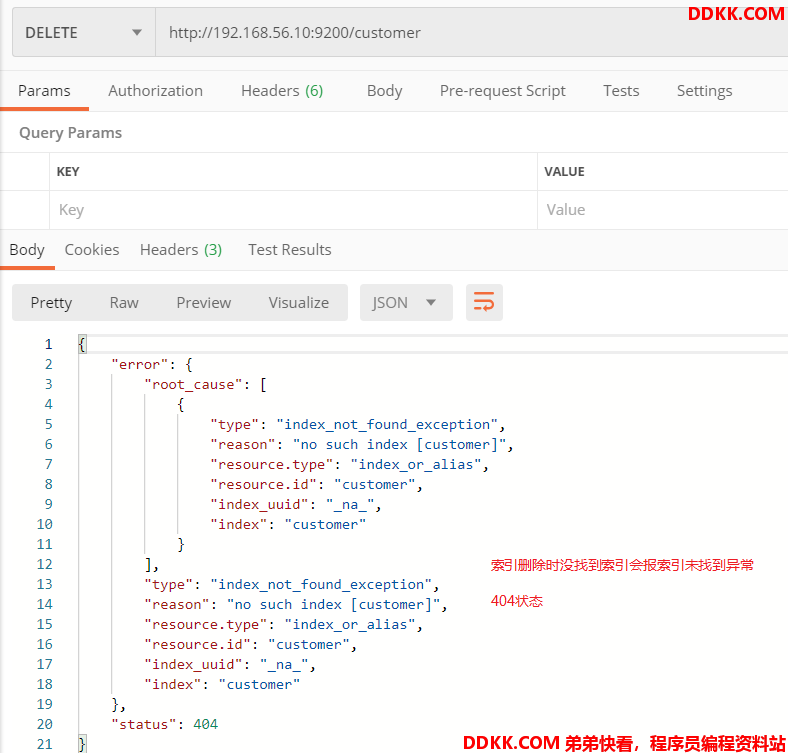This screenshot has height=753, width=788.
Task: Open the JSON format dropdown
Action: (406, 303)
